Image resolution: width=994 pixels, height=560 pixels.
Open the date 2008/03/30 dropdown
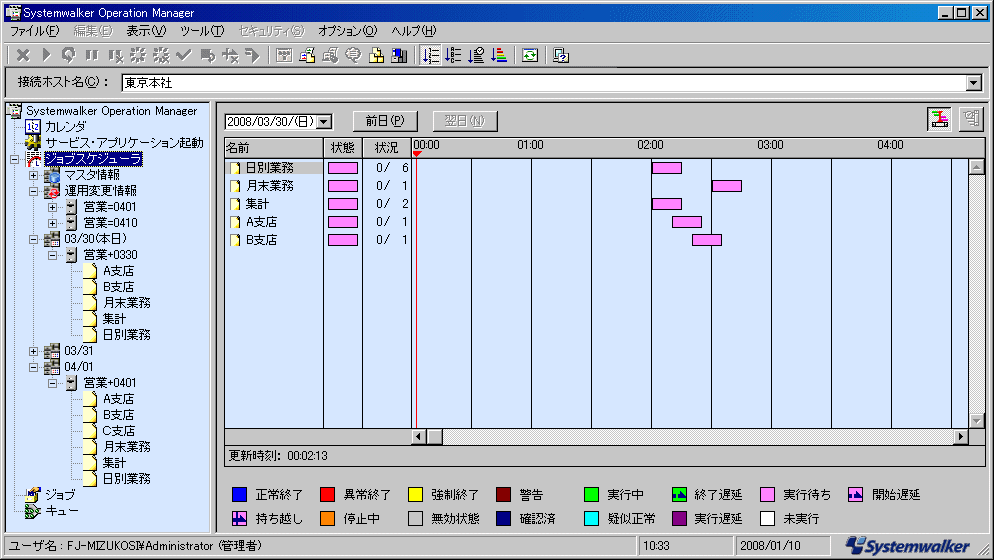point(325,121)
